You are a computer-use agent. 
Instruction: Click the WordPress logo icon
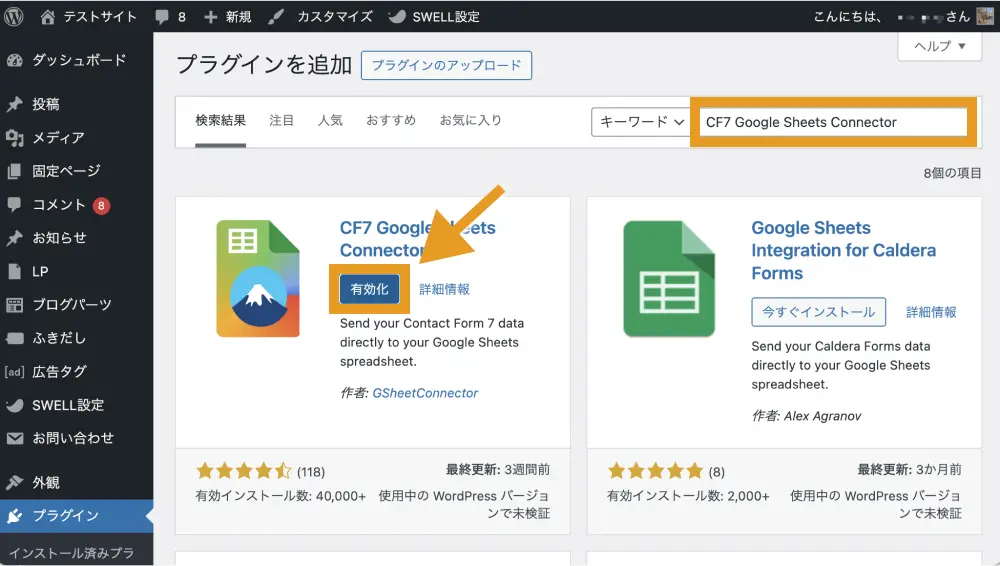[13, 17]
